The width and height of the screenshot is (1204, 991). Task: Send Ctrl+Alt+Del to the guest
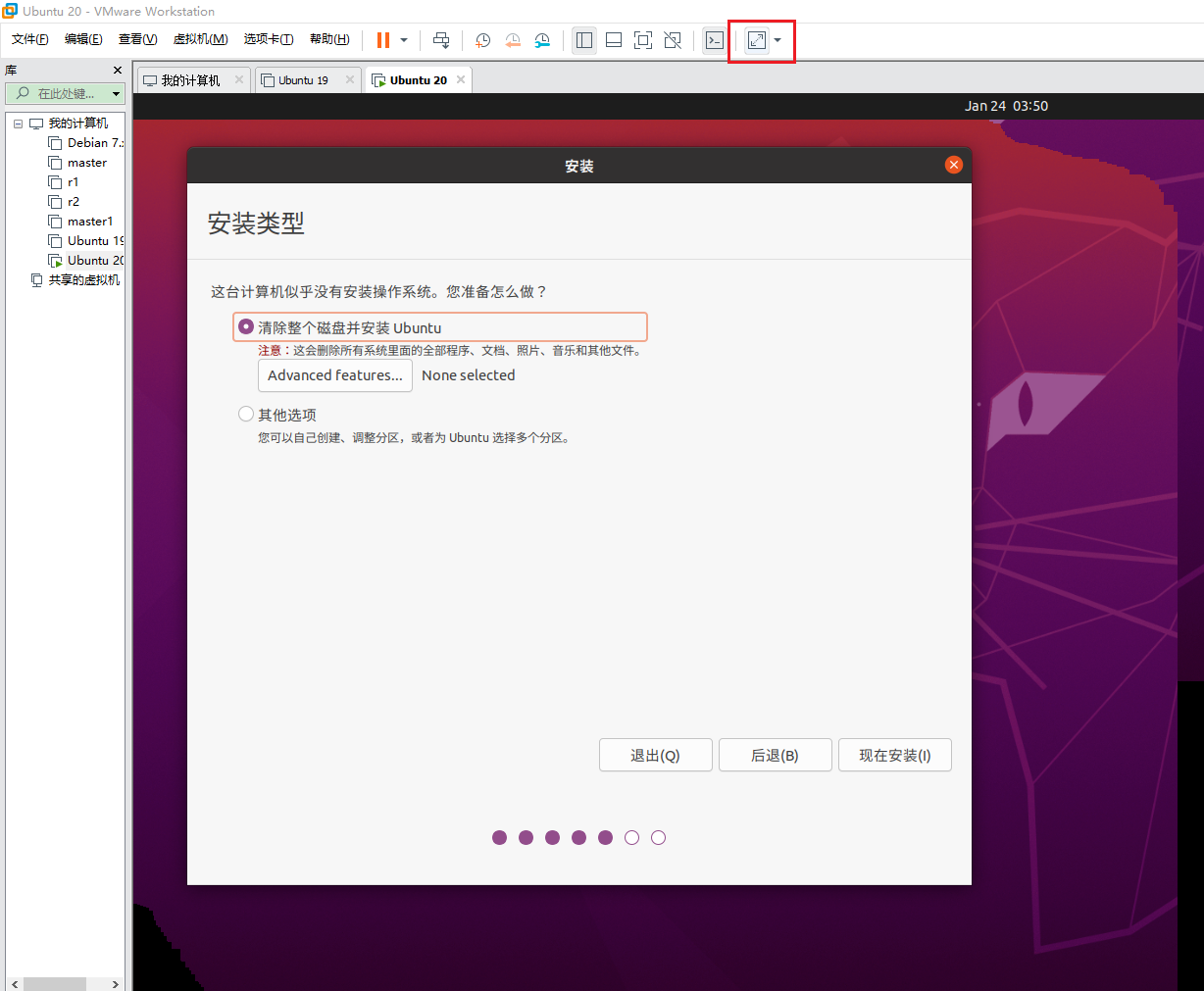point(441,40)
